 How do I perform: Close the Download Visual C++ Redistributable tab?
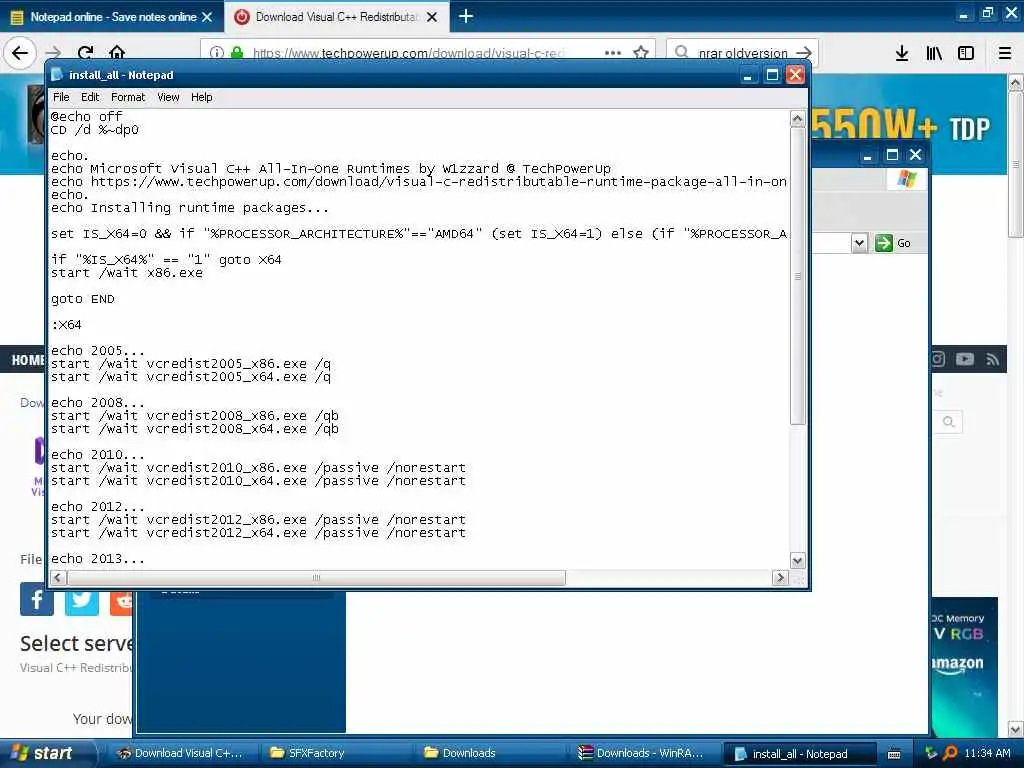(x=432, y=17)
